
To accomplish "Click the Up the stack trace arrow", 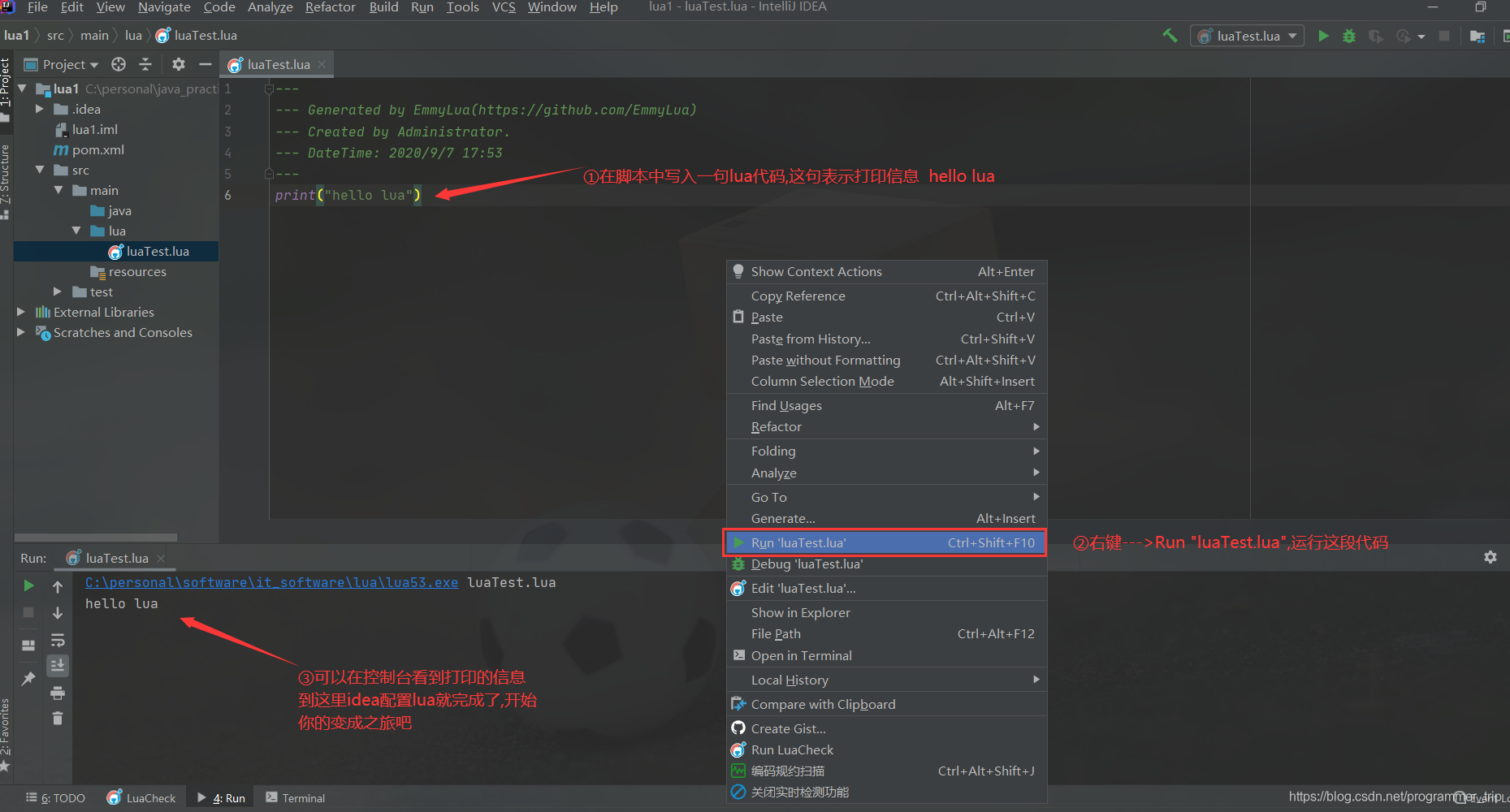I will coord(58,586).
